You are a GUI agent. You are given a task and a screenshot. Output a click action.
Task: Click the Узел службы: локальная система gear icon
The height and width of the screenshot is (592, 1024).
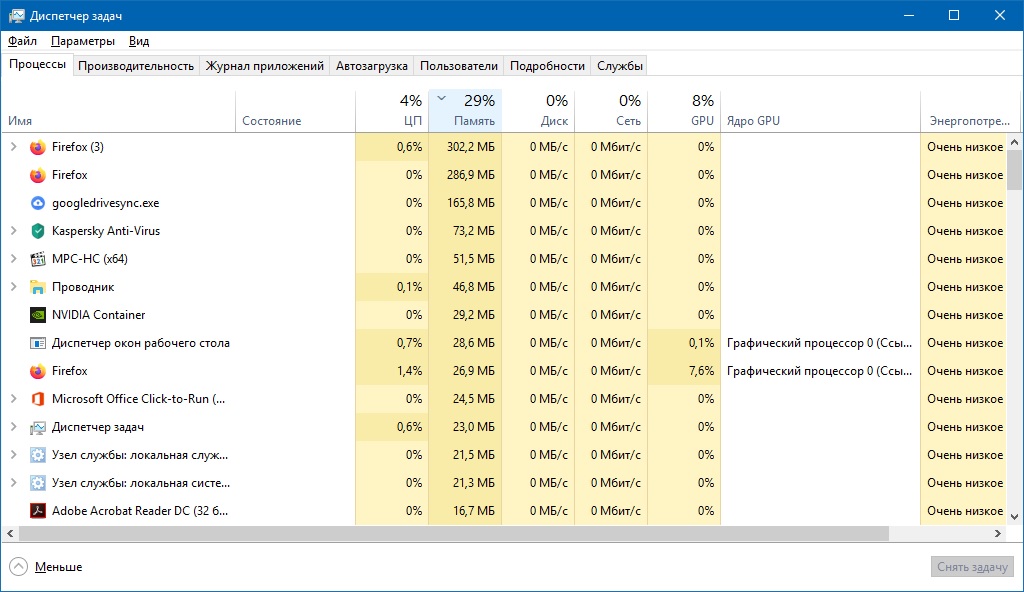(x=38, y=484)
